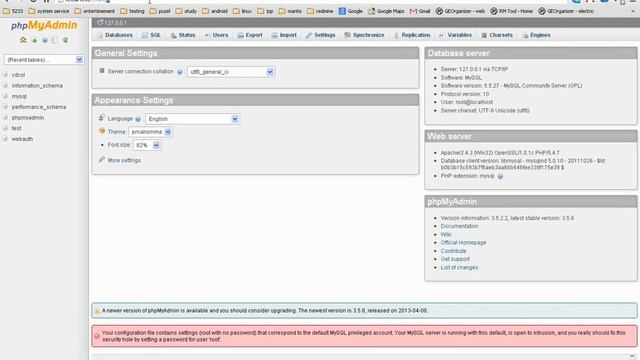Click the Home icon under phpMyAdmin logo
The width and height of the screenshot is (640, 360).
[23, 40]
